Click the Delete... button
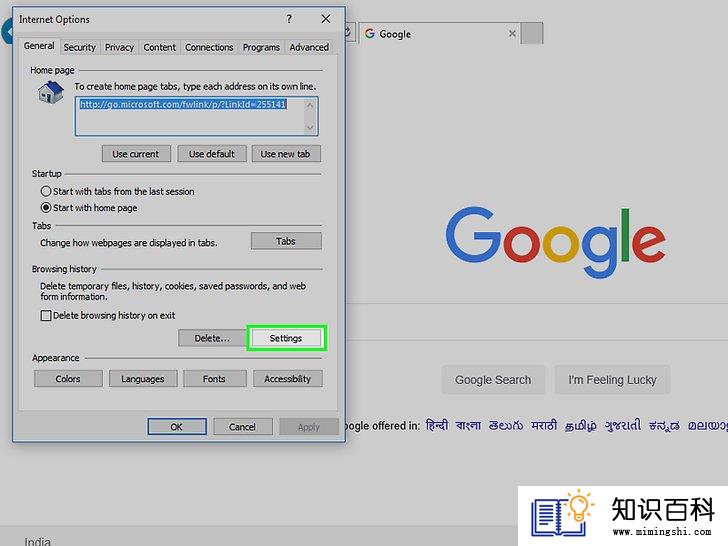The height and width of the screenshot is (546, 728). pos(212,338)
